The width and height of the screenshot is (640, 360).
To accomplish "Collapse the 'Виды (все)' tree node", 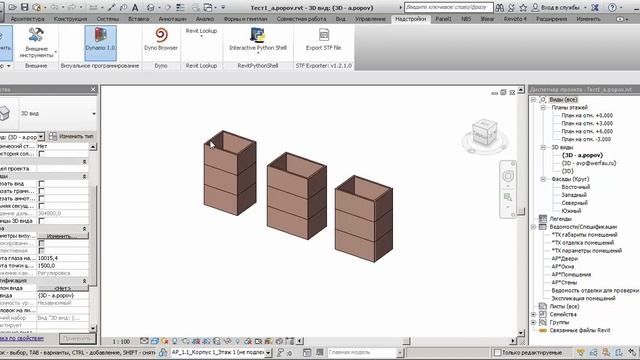I will coord(533,100).
